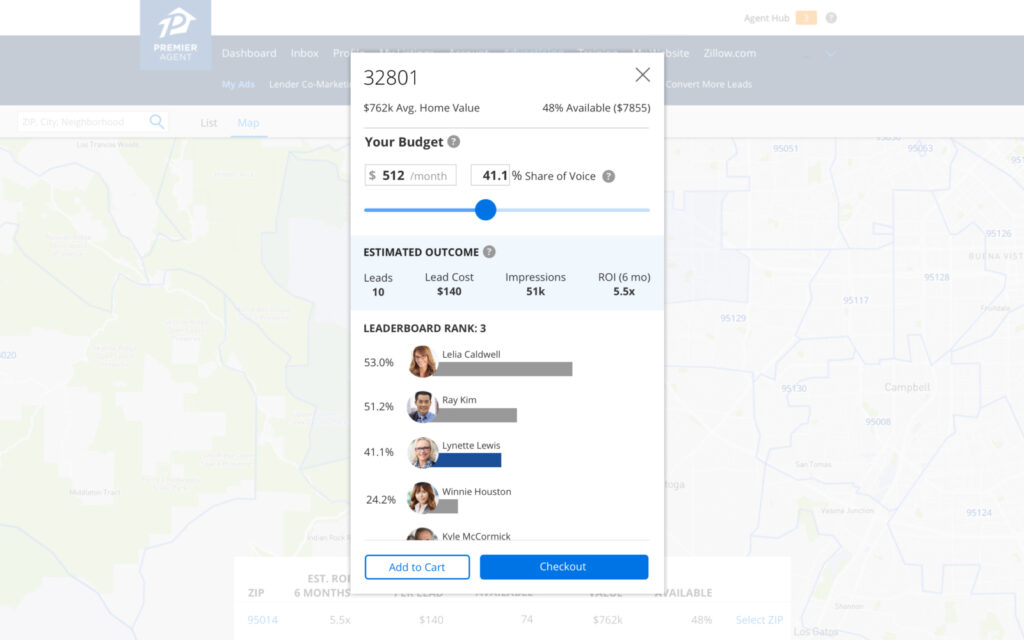Click the Share of Voice help icon
This screenshot has height=640, width=1024.
[609, 175]
